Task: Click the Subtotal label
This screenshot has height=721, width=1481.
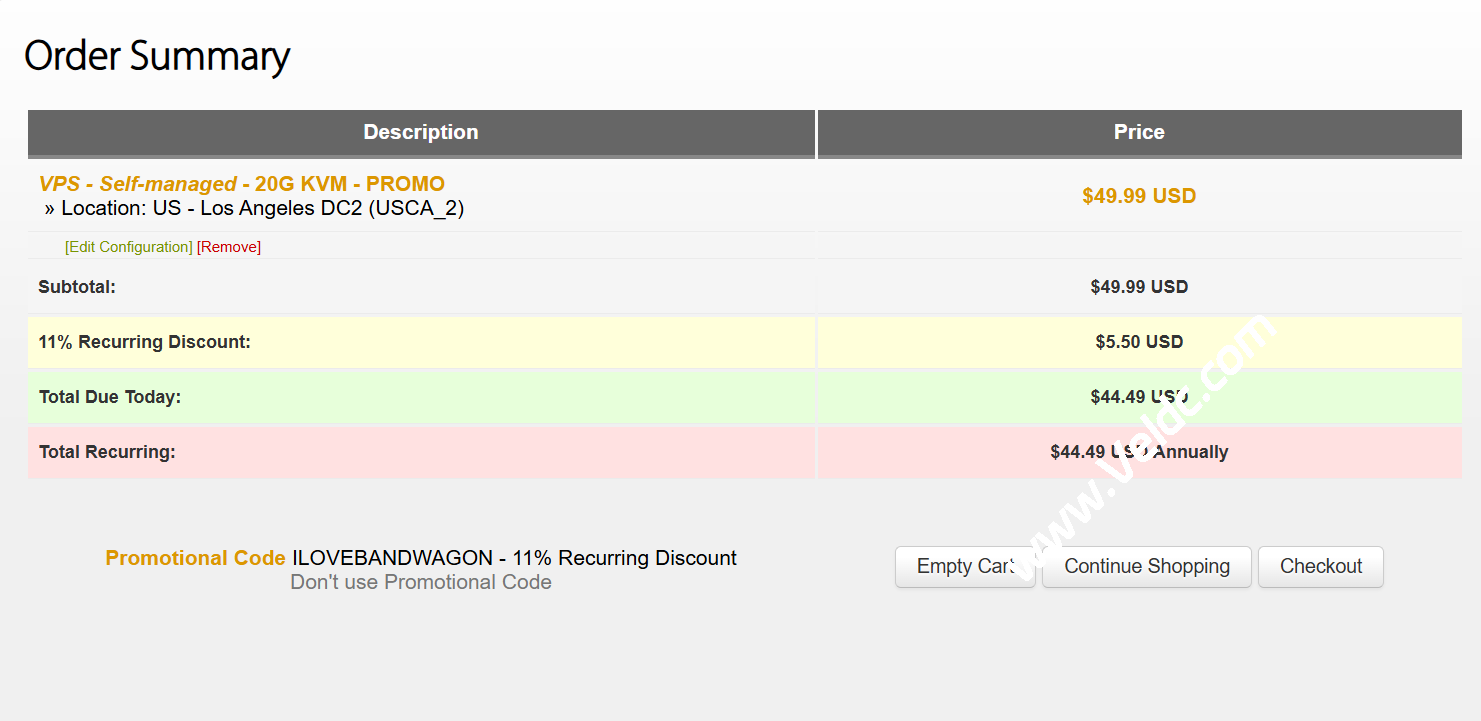Action: (77, 287)
